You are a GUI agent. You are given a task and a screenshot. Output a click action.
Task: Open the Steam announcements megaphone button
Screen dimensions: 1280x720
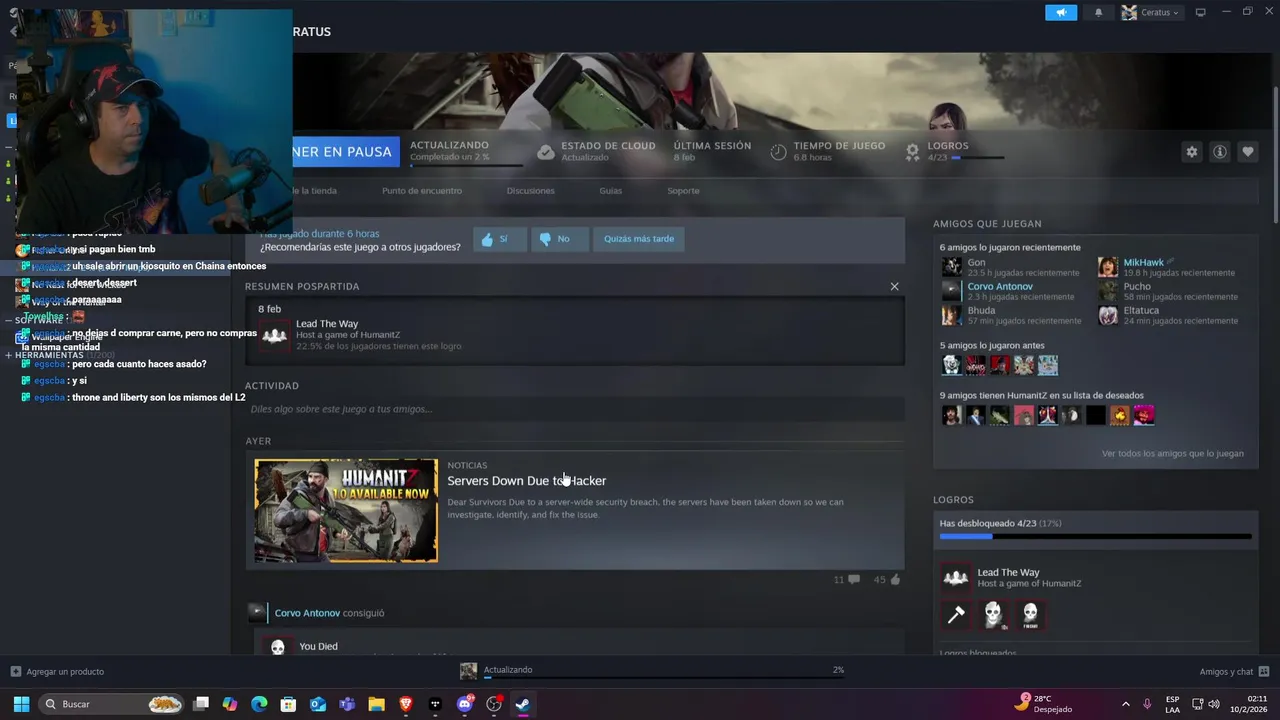click(1061, 12)
